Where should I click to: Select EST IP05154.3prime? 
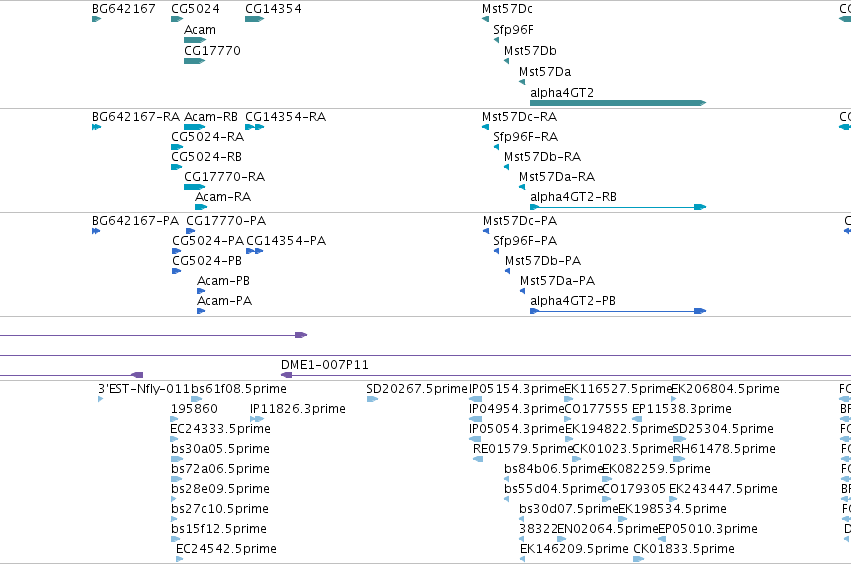pos(517,389)
